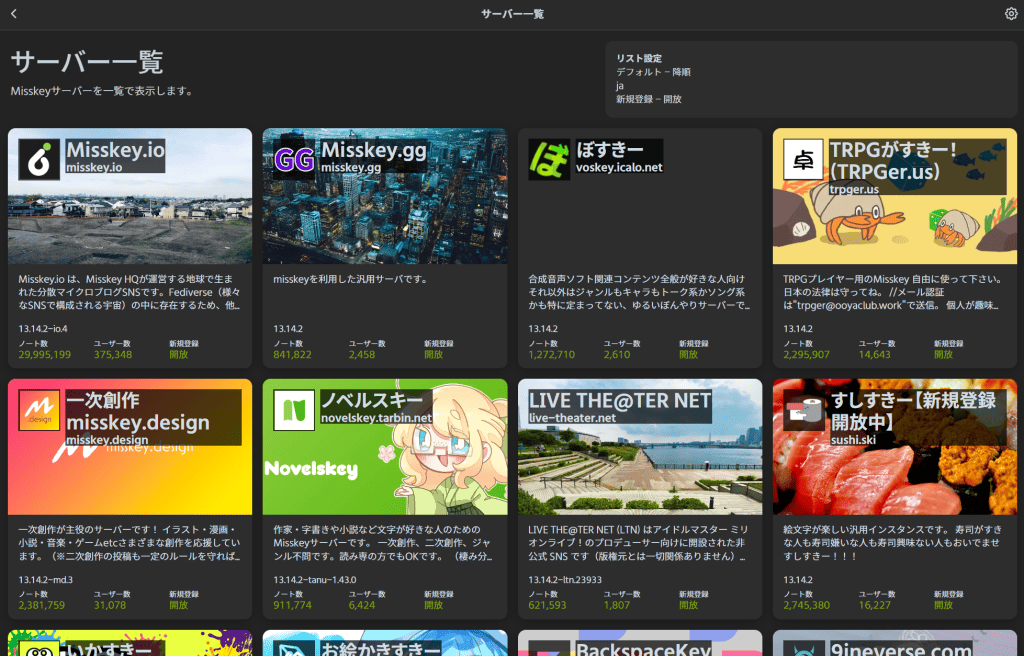The height and width of the screenshot is (656, 1024).
Task: Click the TRPGer.us description paragraph
Action: 894,292
